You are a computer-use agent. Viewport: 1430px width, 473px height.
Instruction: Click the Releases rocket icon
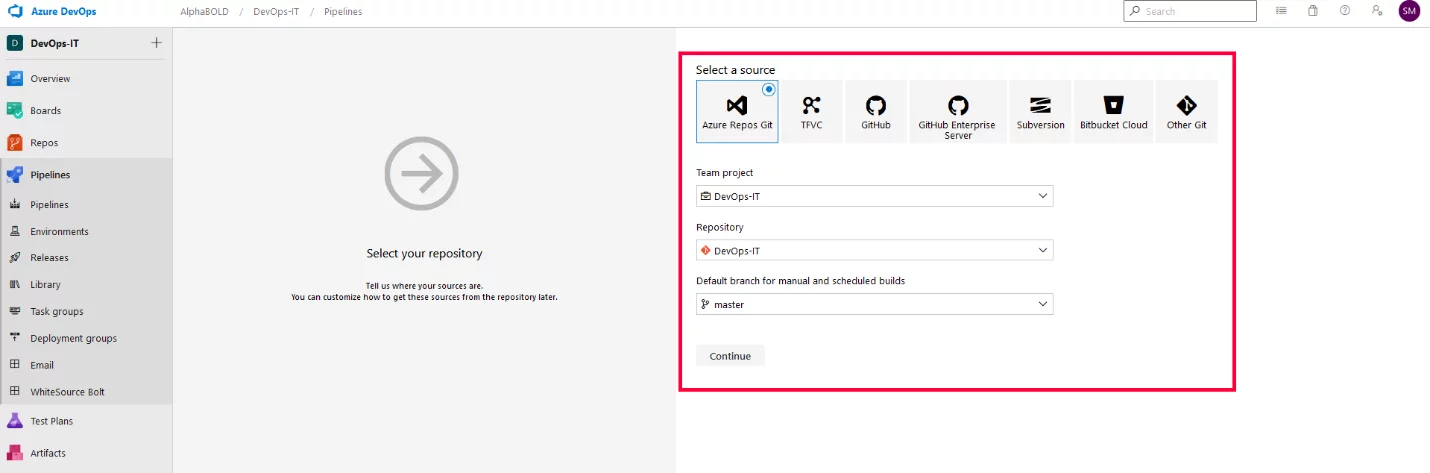tap(15, 258)
